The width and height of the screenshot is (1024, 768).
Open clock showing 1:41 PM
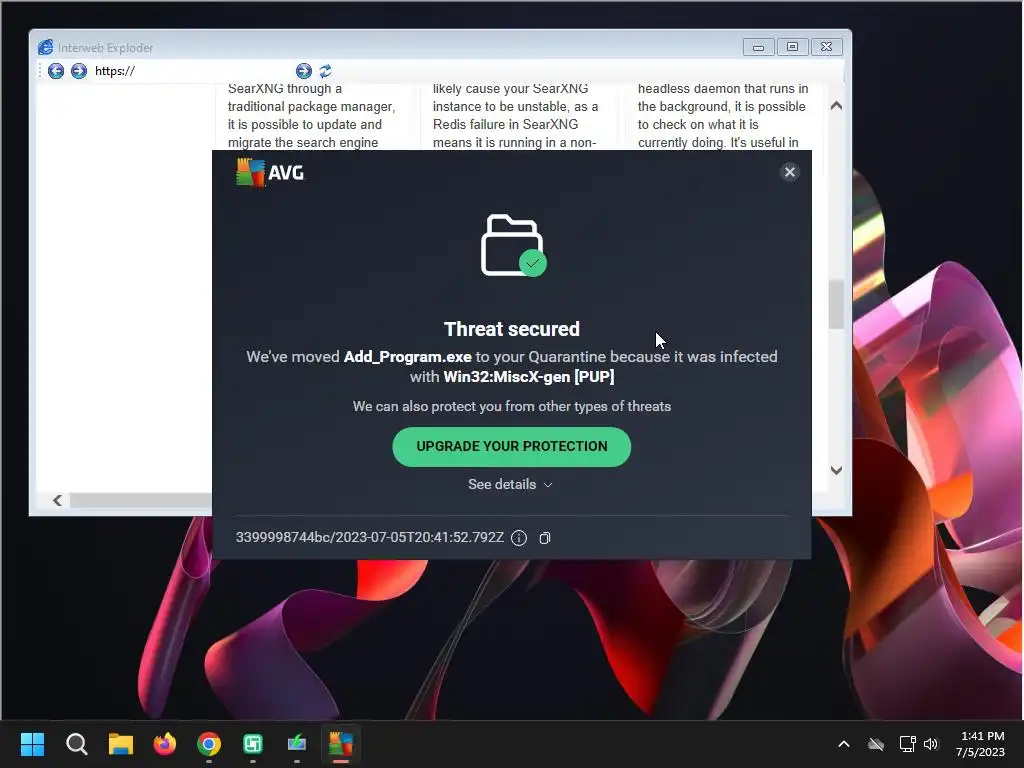[980, 744]
